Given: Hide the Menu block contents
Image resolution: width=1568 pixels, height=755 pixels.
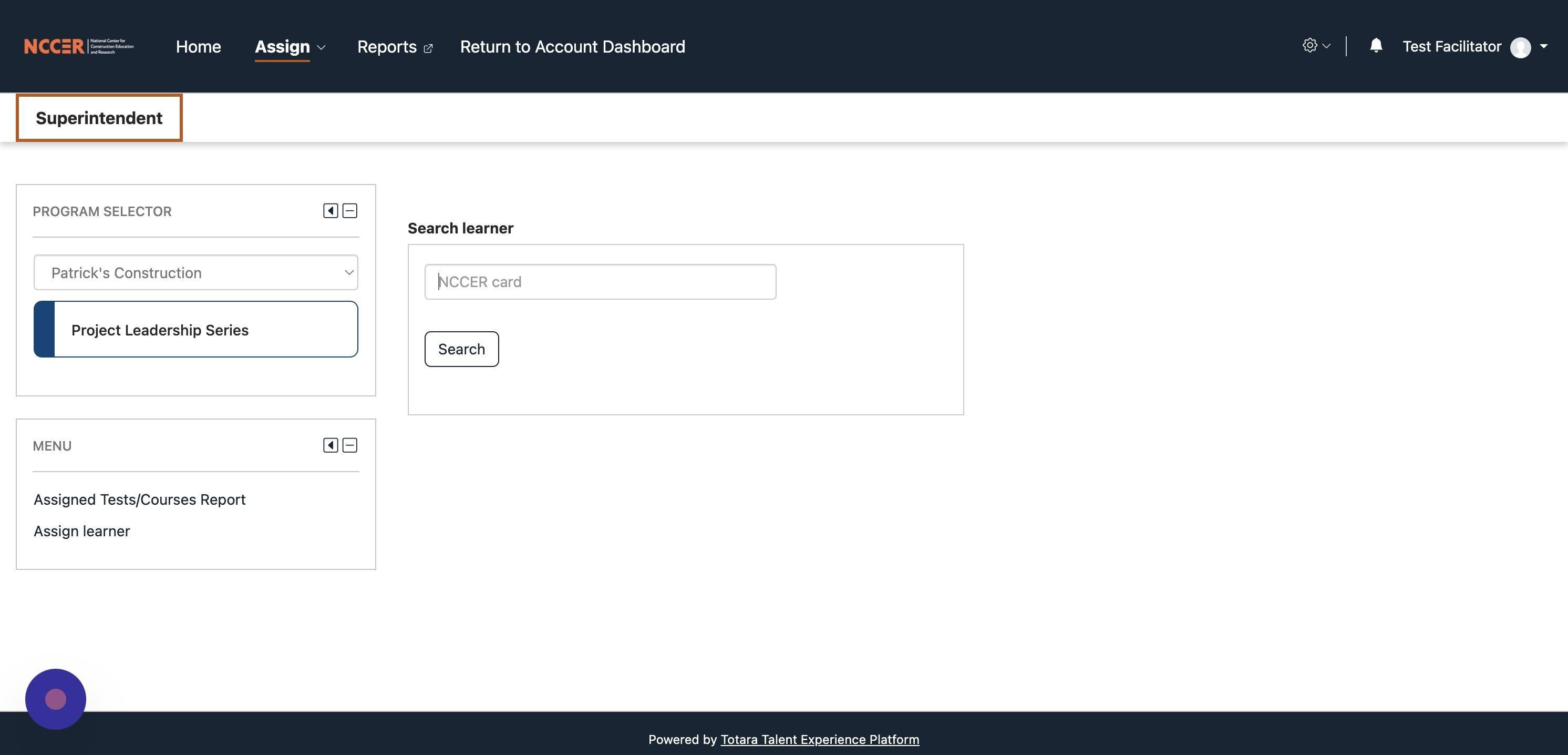Looking at the screenshot, I should pyautogui.click(x=350, y=445).
